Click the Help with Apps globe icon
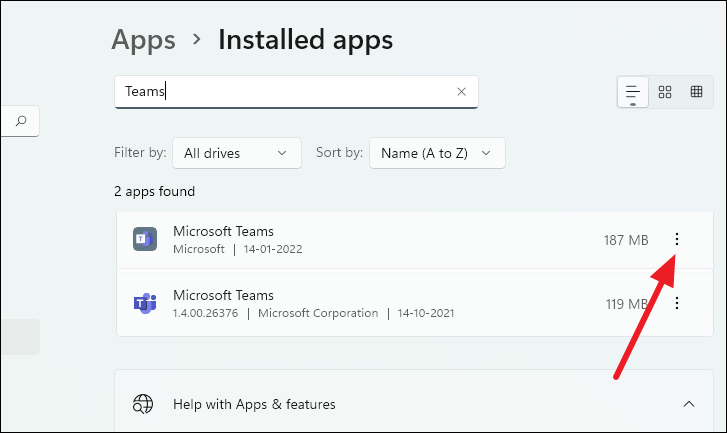Screen dimensions: 727x433 [x=143, y=404]
